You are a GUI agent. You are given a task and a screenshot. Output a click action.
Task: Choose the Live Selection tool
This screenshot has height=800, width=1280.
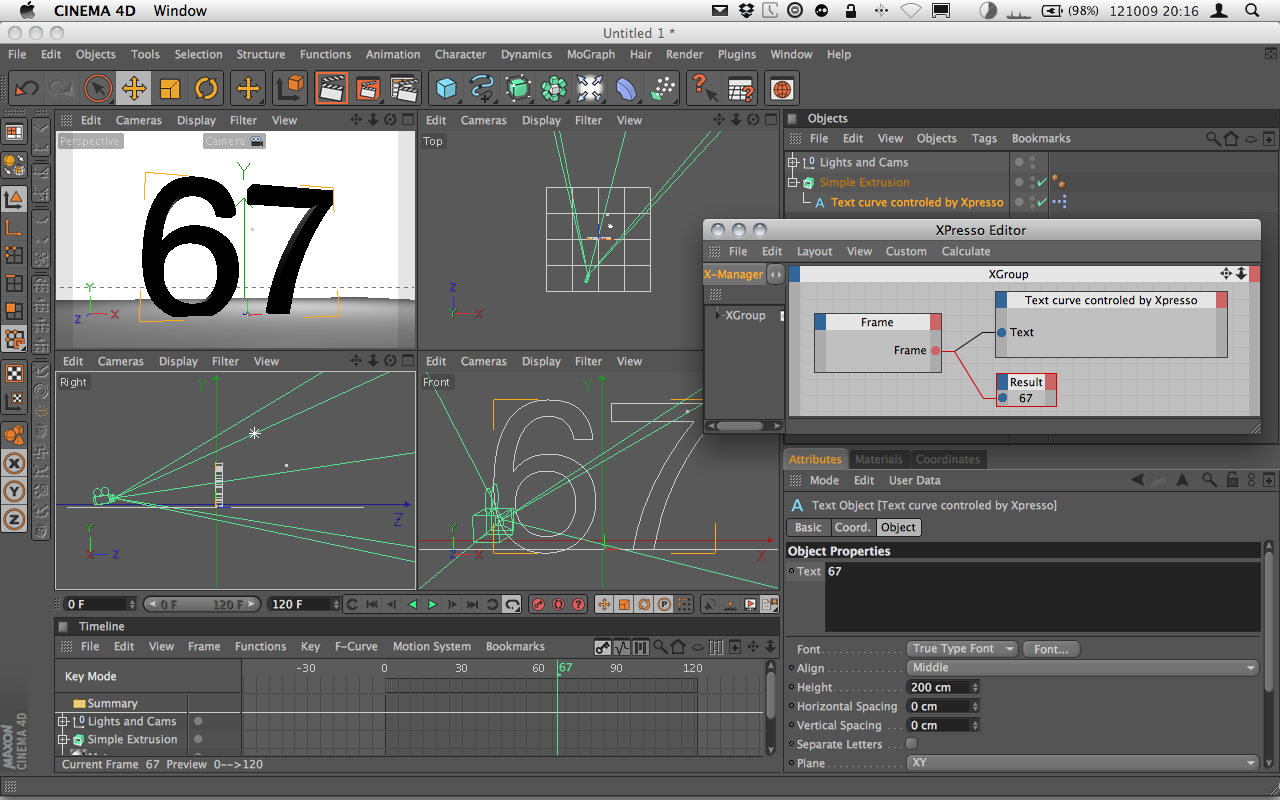click(x=98, y=88)
